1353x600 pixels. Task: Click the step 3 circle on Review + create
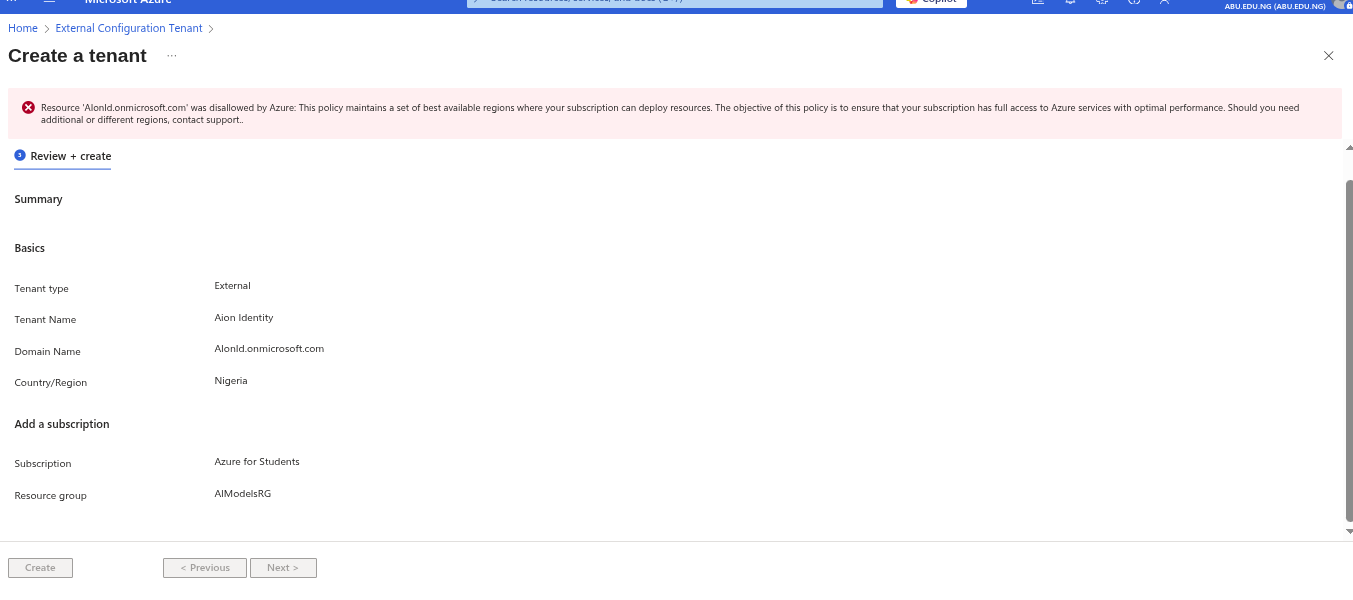coord(20,155)
